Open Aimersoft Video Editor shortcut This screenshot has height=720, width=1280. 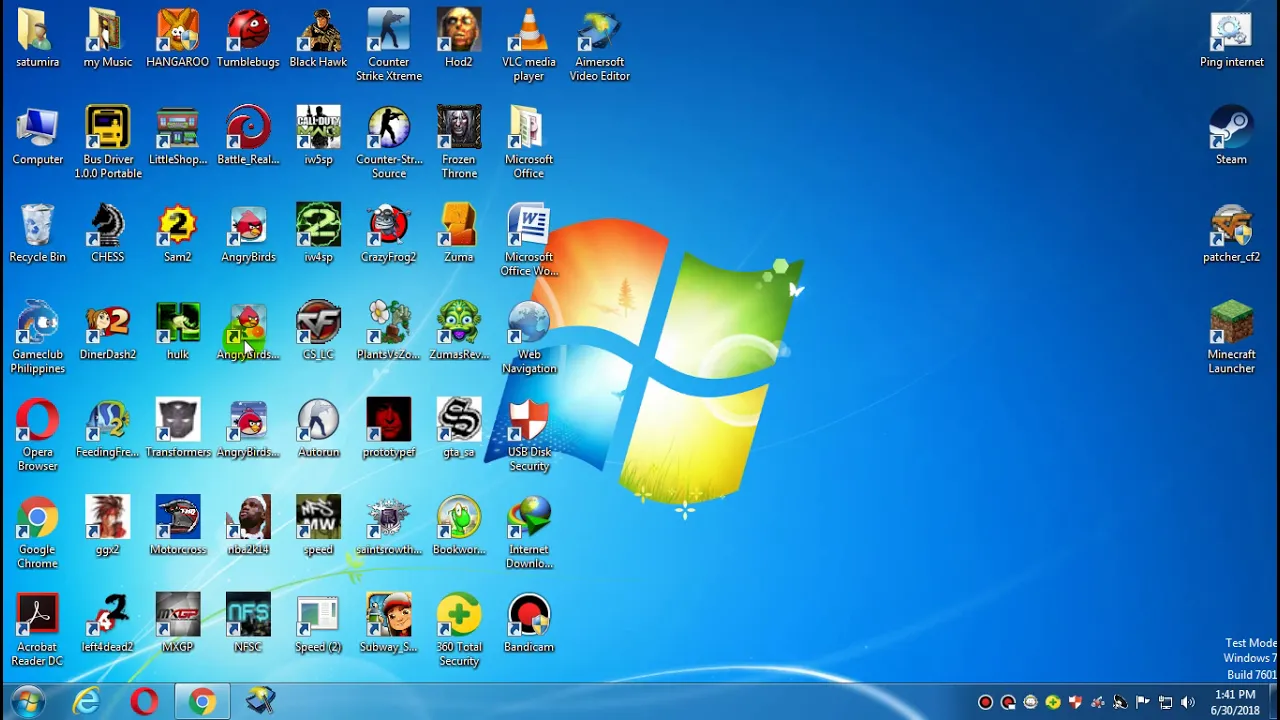599,45
